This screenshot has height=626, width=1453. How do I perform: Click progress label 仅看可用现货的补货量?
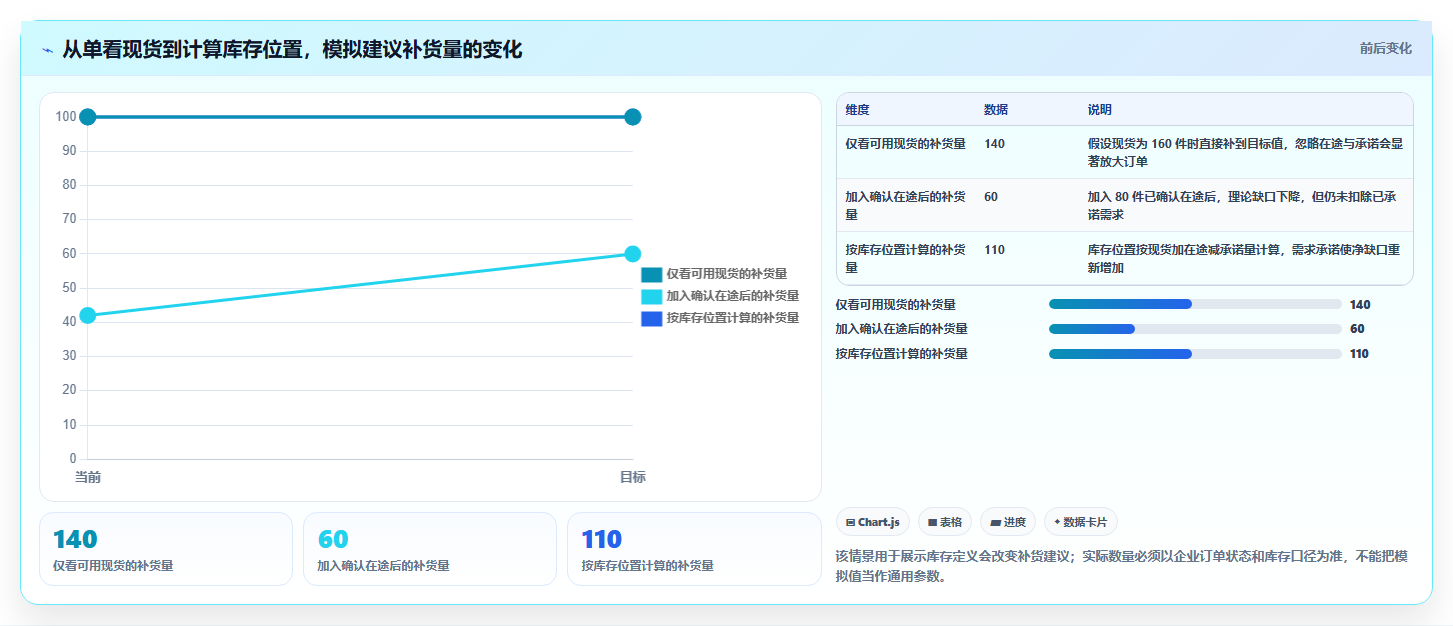(895, 304)
